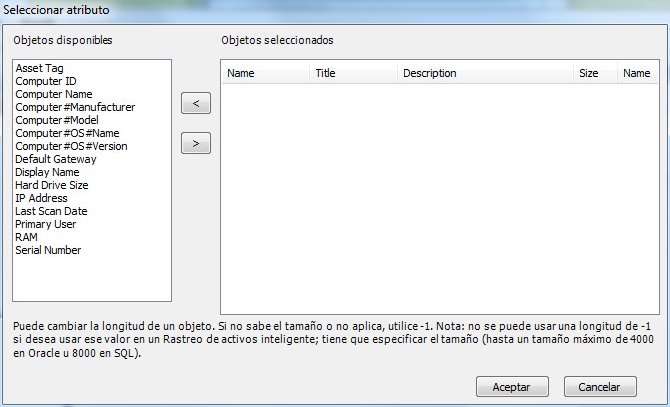The image size is (670, 407).
Task: Sort by the first Name column header
Action: tap(265, 73)
